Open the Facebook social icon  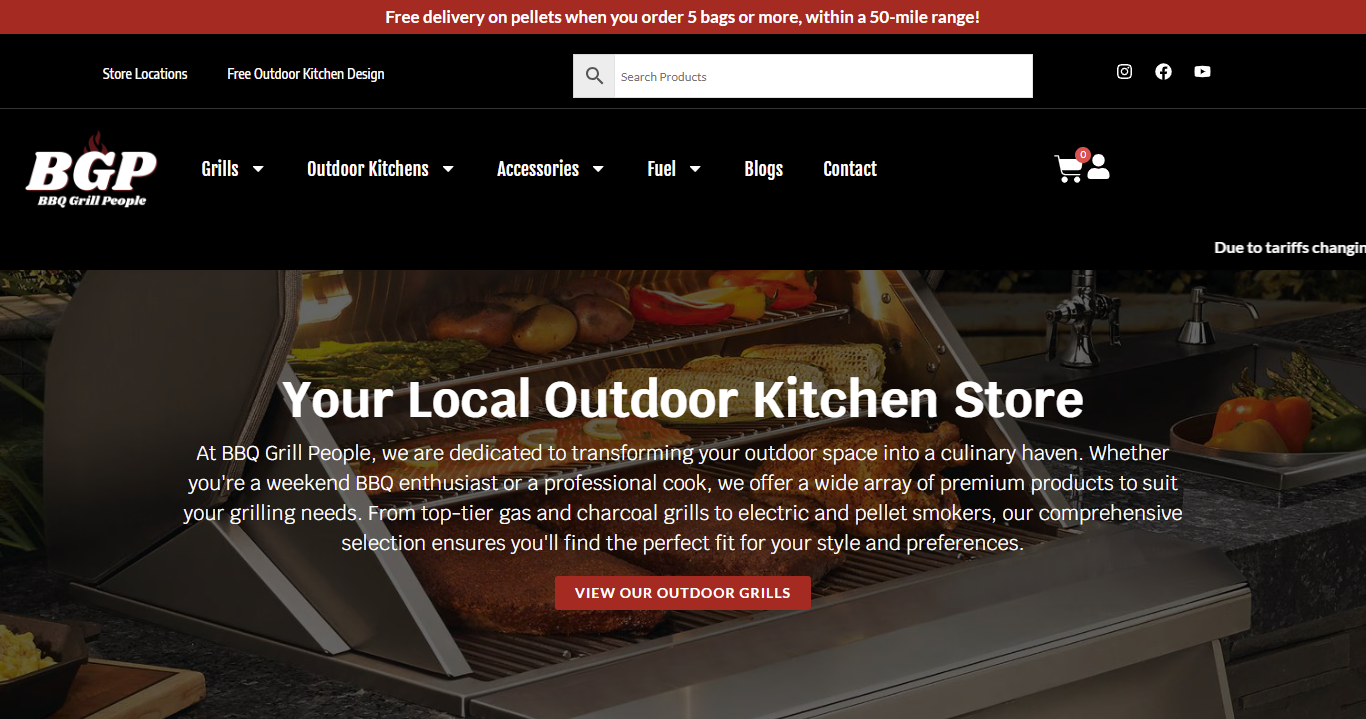pos(1163,72)
